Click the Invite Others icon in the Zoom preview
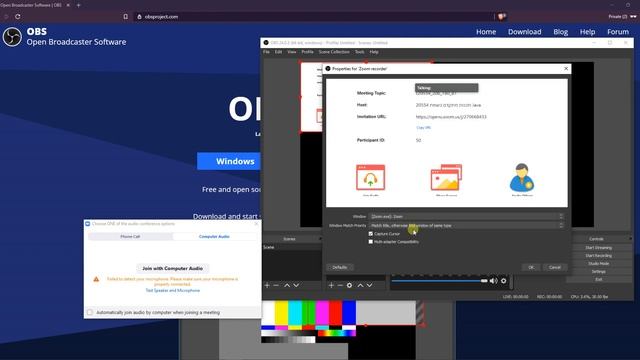This screenshot has height=360, width=640. pyautogui.click(x=522, y=178)
